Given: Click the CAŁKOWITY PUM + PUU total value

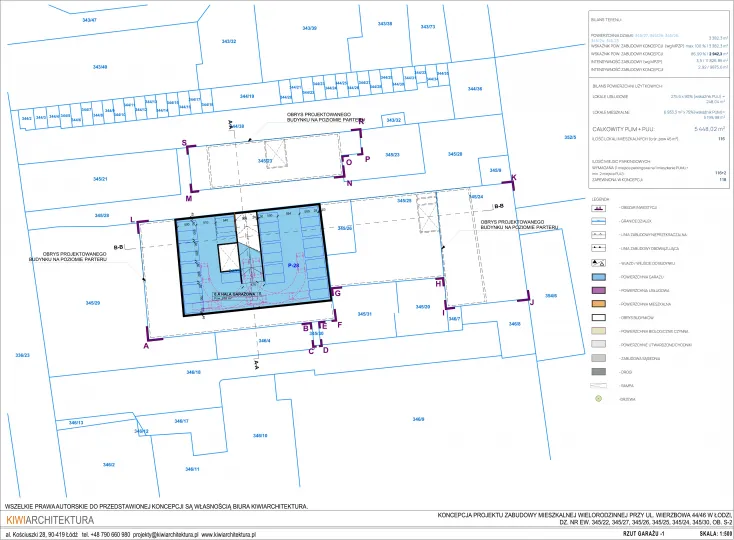Looking at the screenshot, I should [707, 129].
